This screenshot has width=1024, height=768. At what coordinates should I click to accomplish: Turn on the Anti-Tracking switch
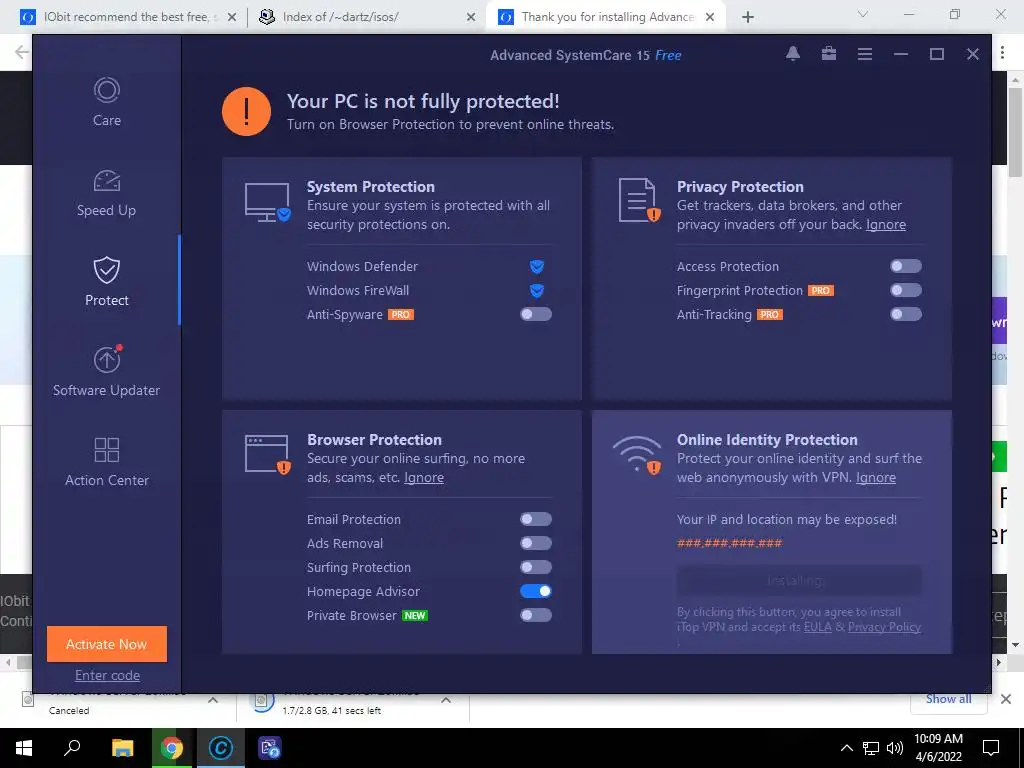tap(906, 314)
